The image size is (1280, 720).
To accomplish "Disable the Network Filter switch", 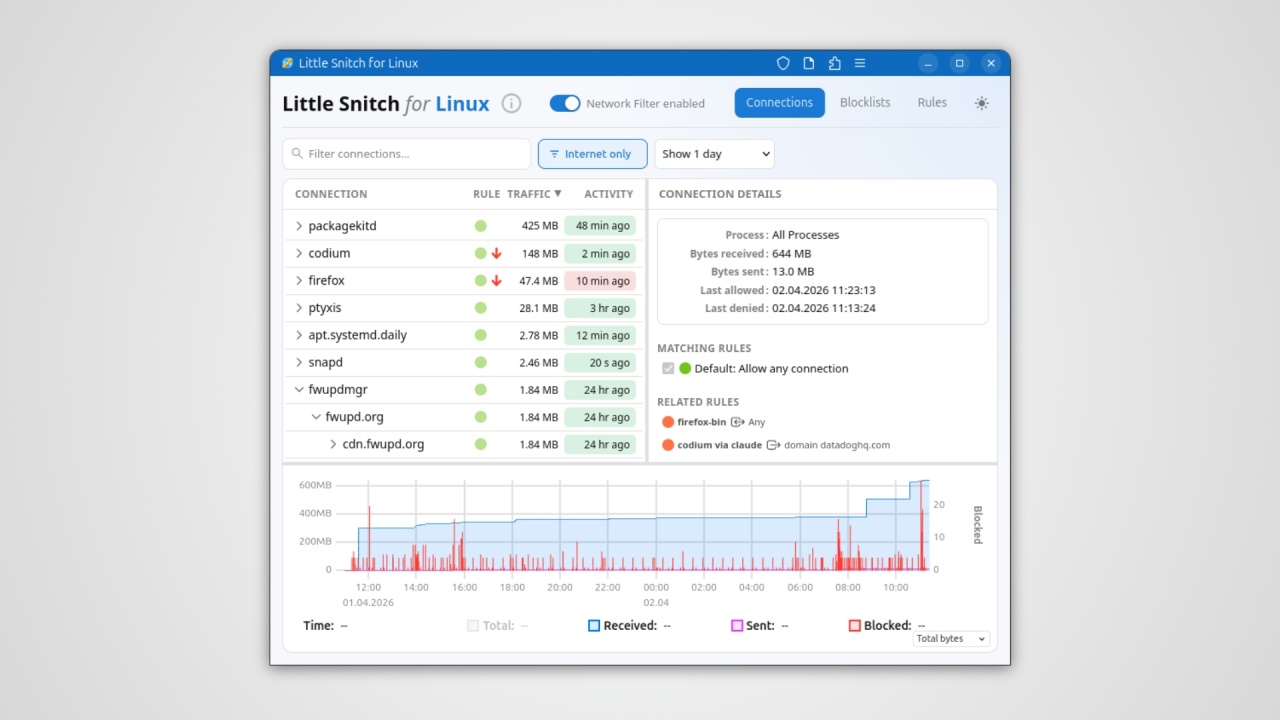I will 565,103.
